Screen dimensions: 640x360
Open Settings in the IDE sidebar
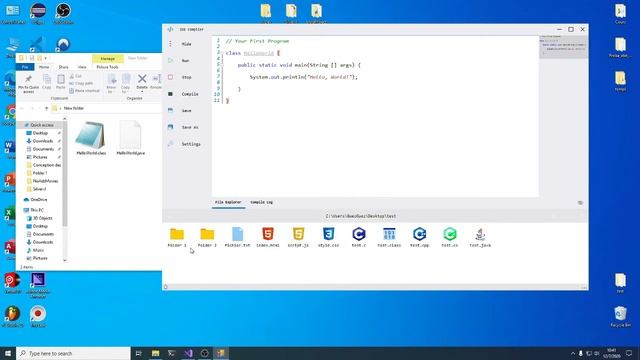[184, 144]
